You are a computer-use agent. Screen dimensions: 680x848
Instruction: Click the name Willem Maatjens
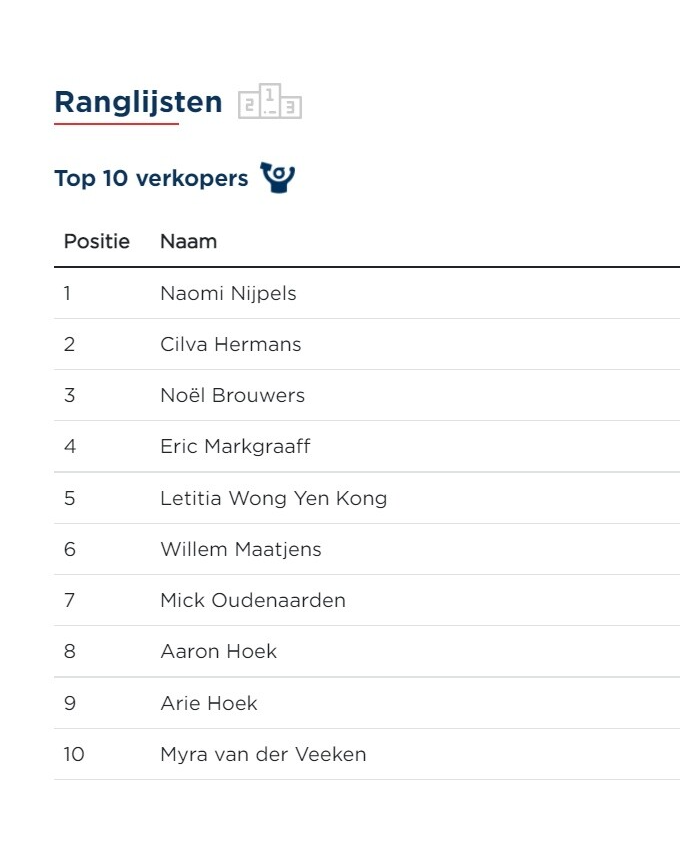pos(240,549)
